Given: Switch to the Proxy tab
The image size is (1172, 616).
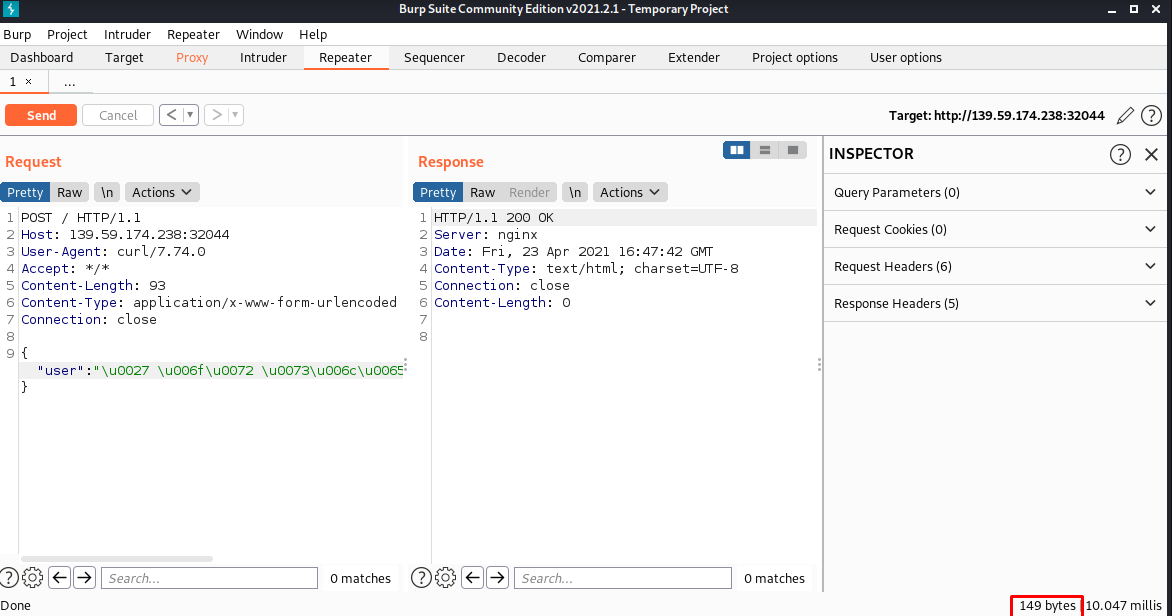Looking at the screenshot, I should pos(192,58).
